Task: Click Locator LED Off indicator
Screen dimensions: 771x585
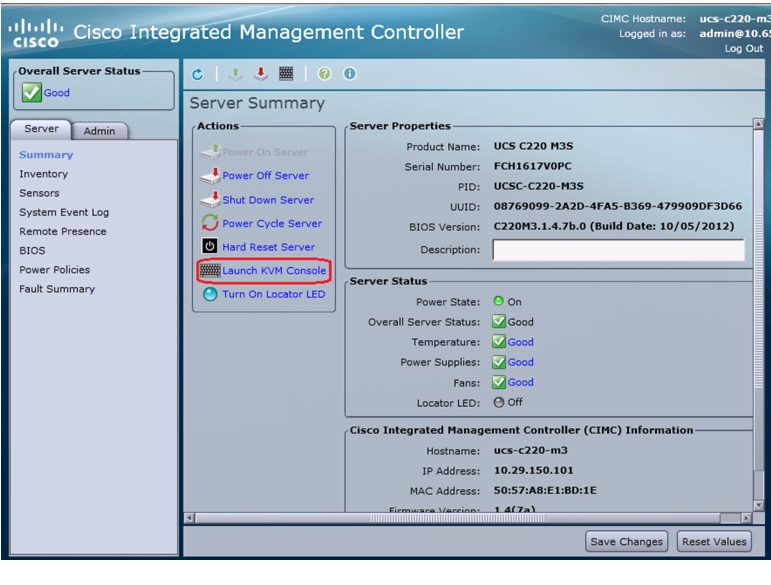Action: 499,402
